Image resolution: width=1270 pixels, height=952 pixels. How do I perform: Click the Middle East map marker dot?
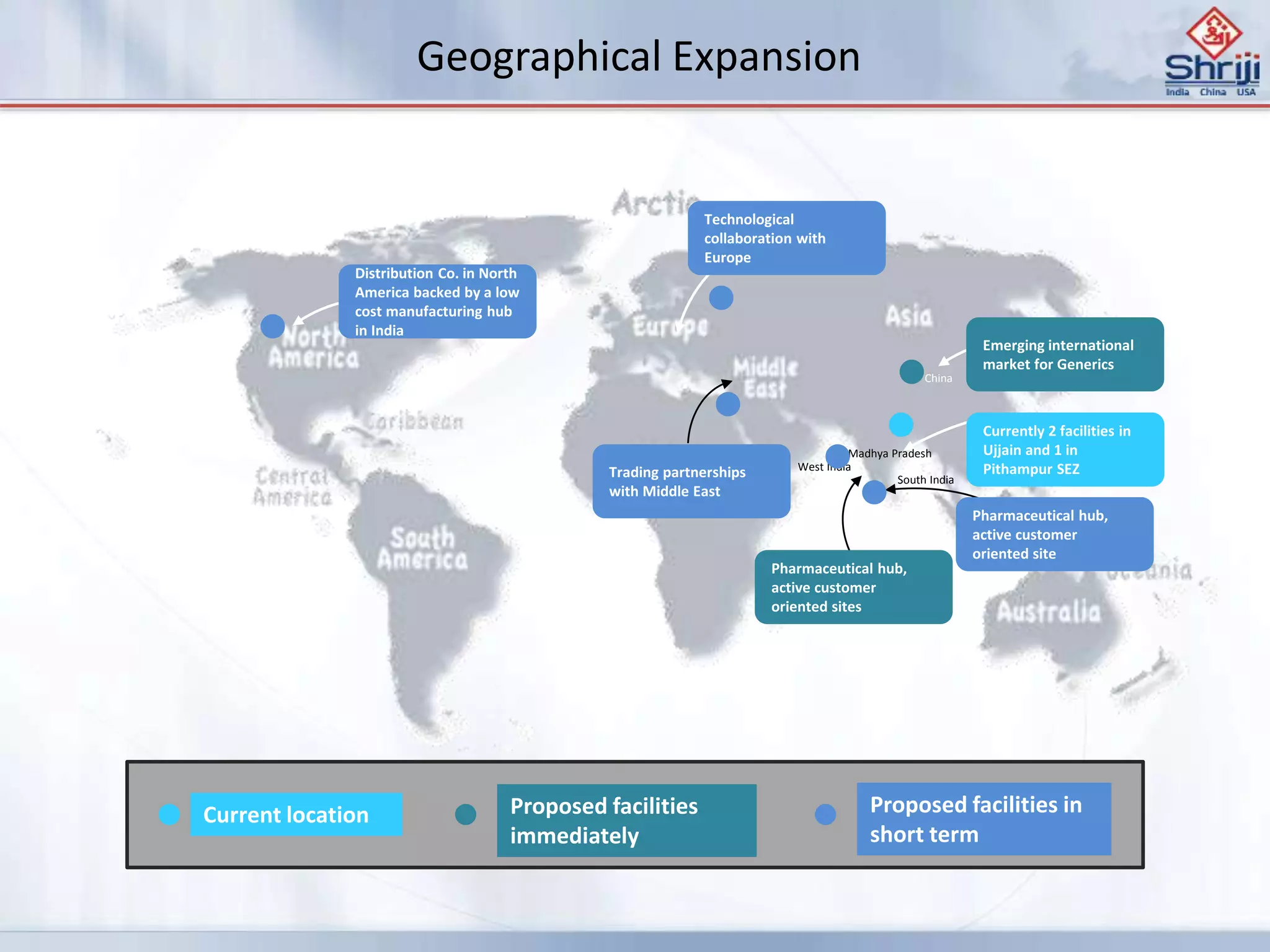(727, 404)
